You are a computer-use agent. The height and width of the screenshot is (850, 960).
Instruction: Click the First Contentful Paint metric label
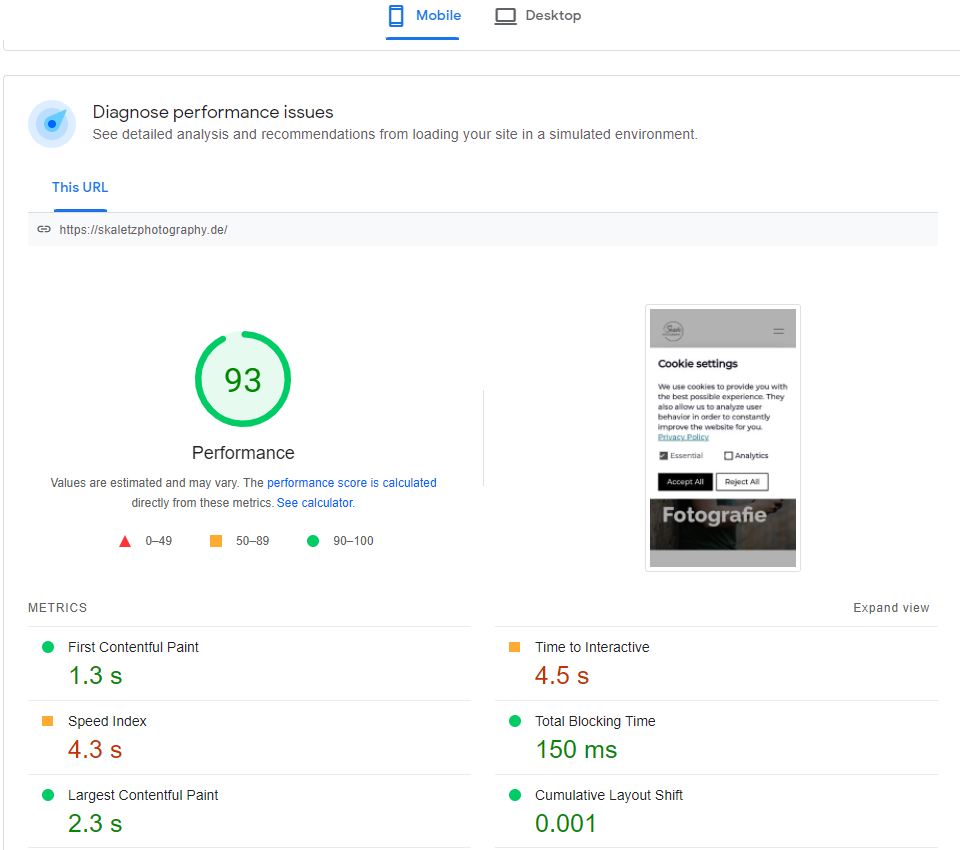point(133,647)
